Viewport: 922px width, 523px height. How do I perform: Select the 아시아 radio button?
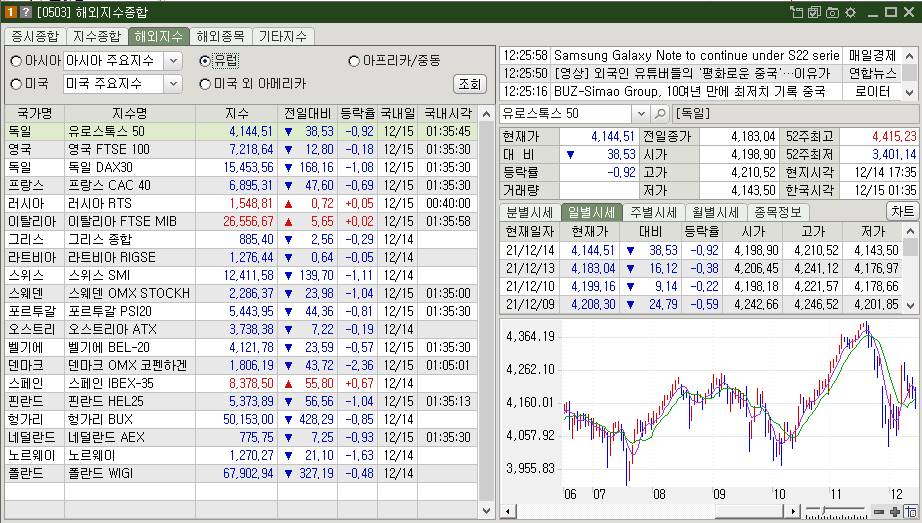coord(16,61)
